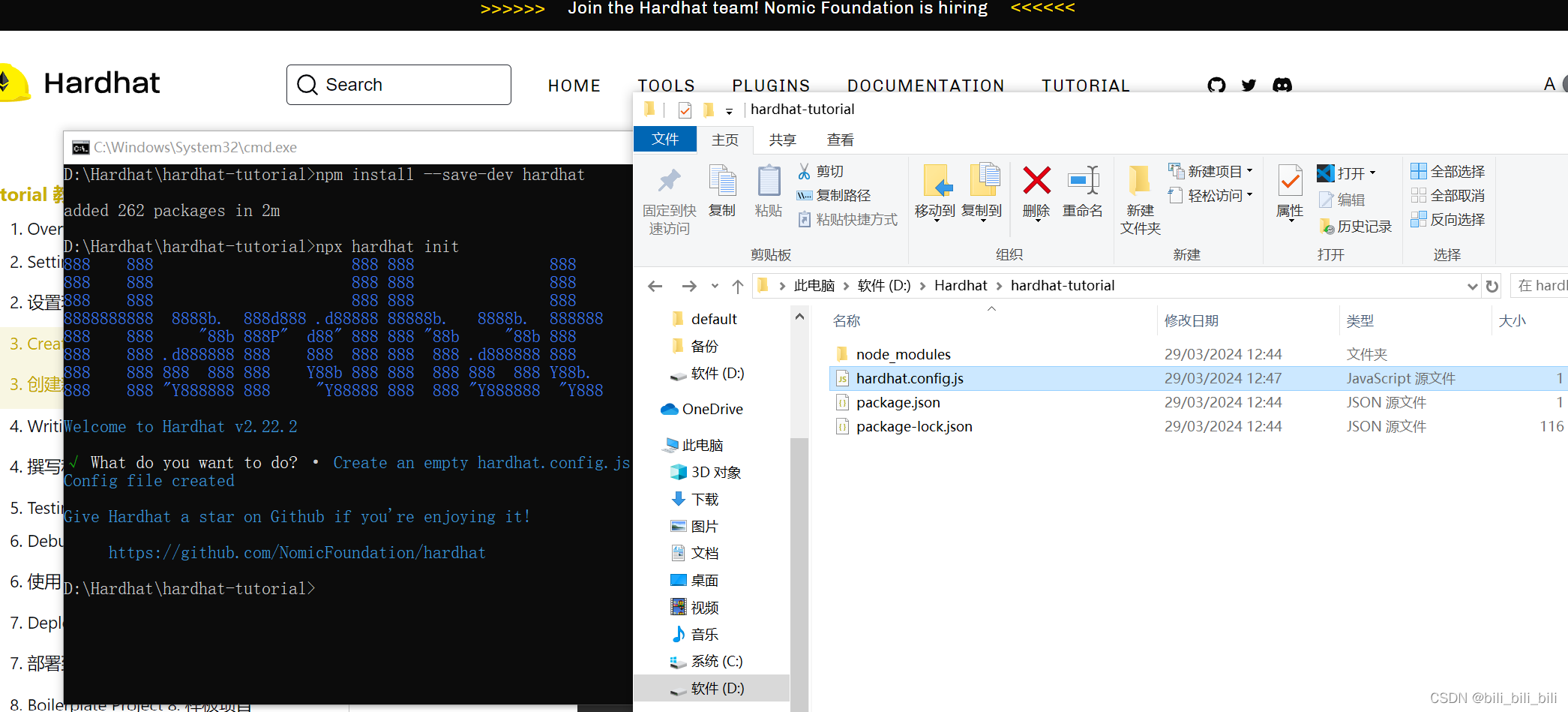Screen dimensions: 1568x712
Task: Click Select none in the ribbon
Action: [1448, 196]
